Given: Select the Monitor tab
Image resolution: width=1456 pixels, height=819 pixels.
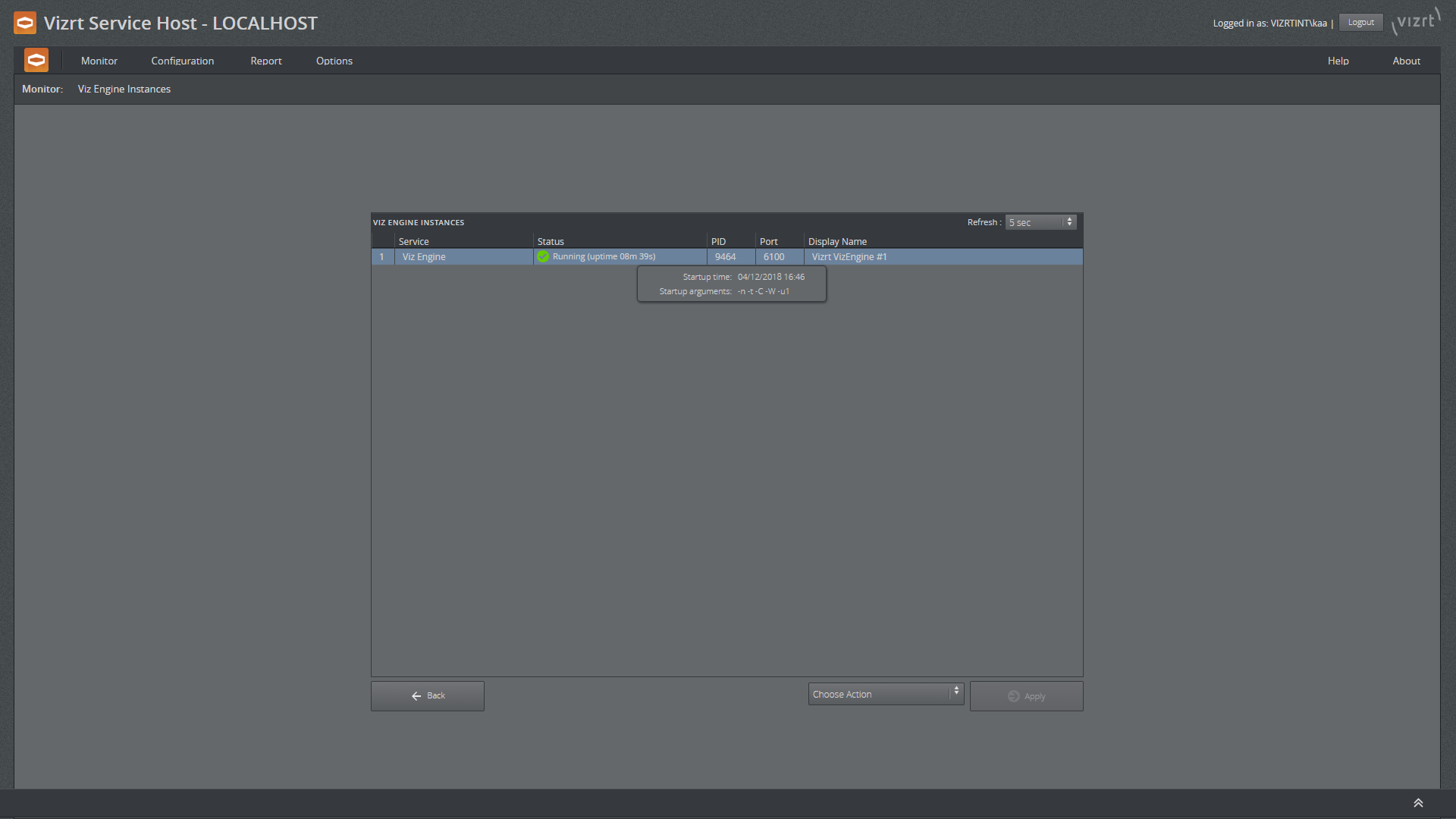Looking at the screenshot, I should click(x=101, y=61).
